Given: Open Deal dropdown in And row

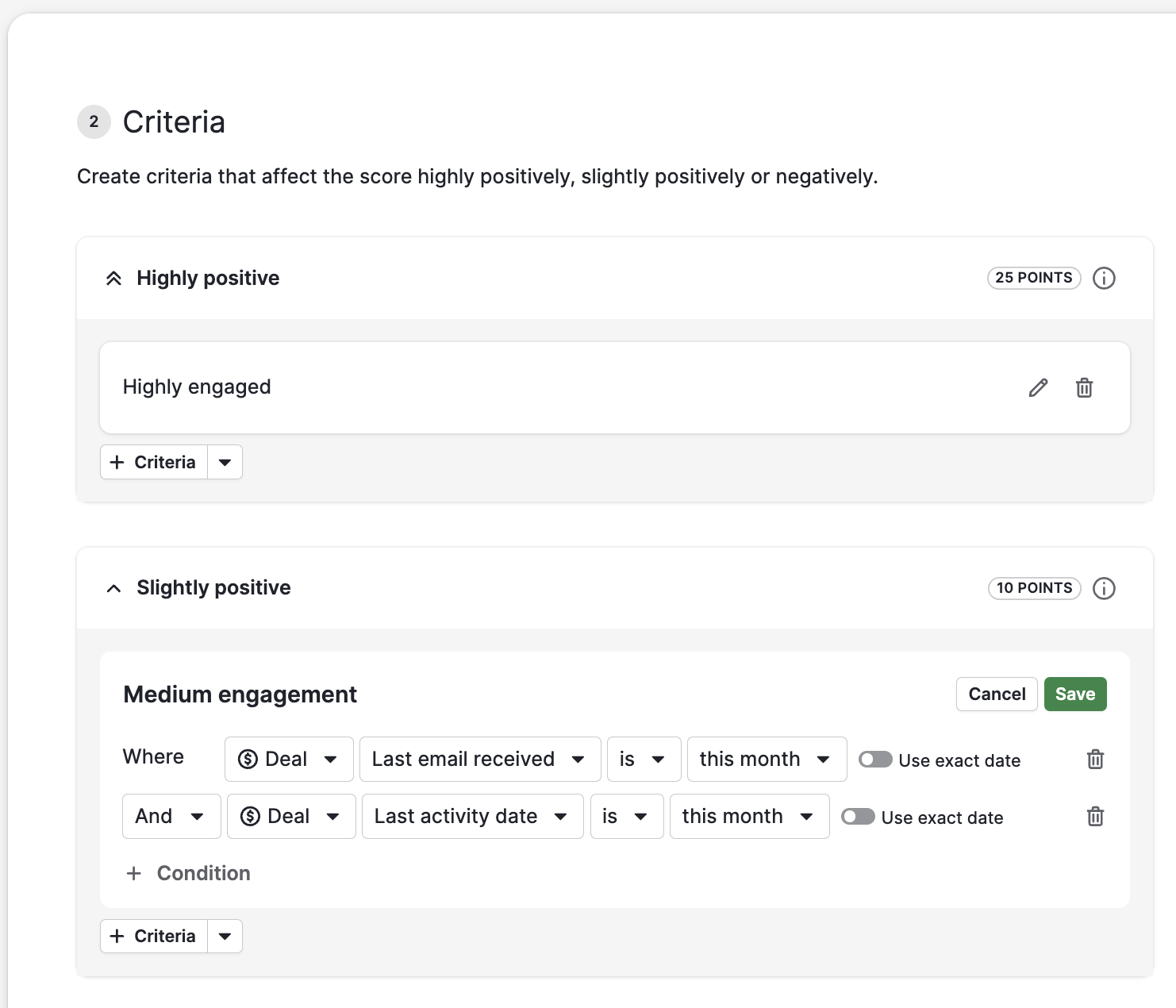Looking at the screenshot, I should click(x=291, y=817).
